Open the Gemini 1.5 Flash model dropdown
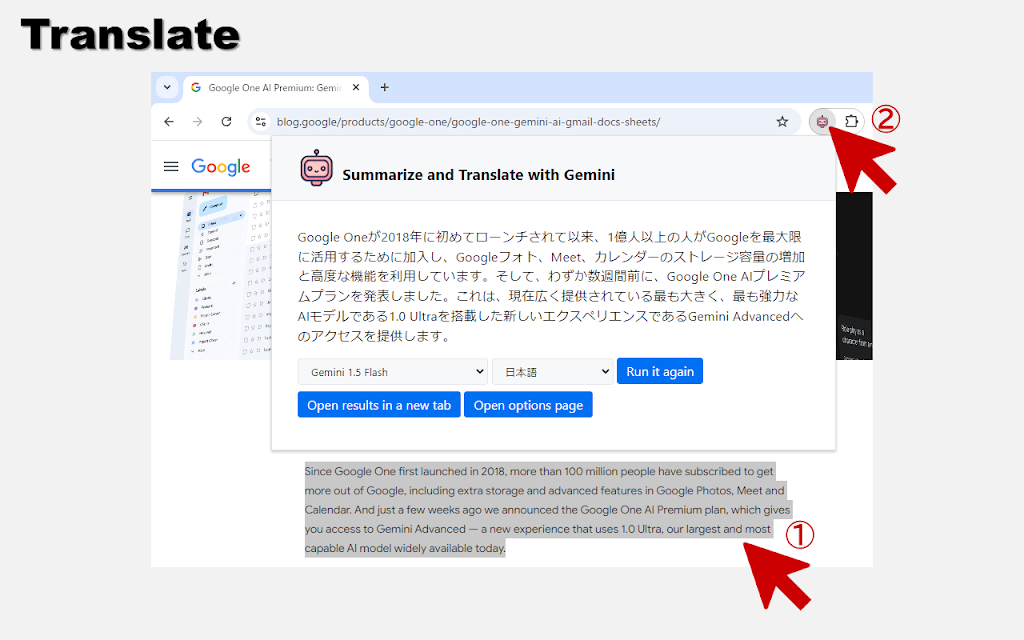Screen dimensions: 1024x640 coord(392,372)
